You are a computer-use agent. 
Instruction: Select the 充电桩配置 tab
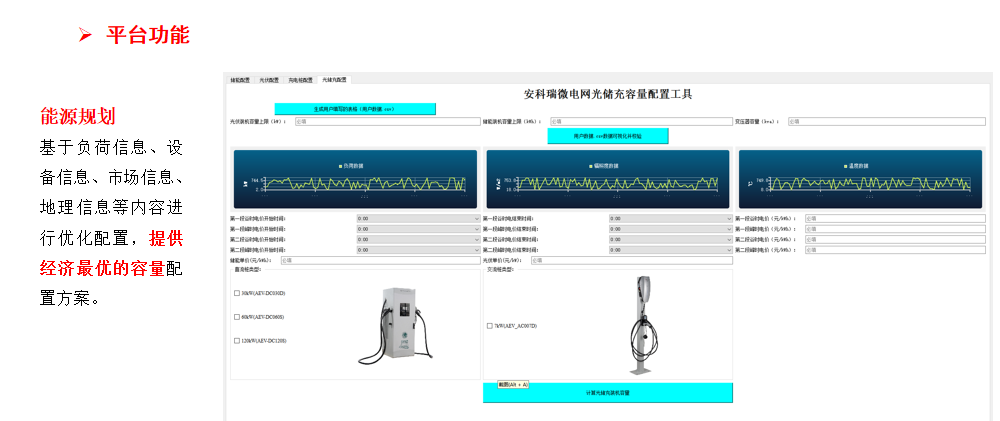click(x=300, y=79)
